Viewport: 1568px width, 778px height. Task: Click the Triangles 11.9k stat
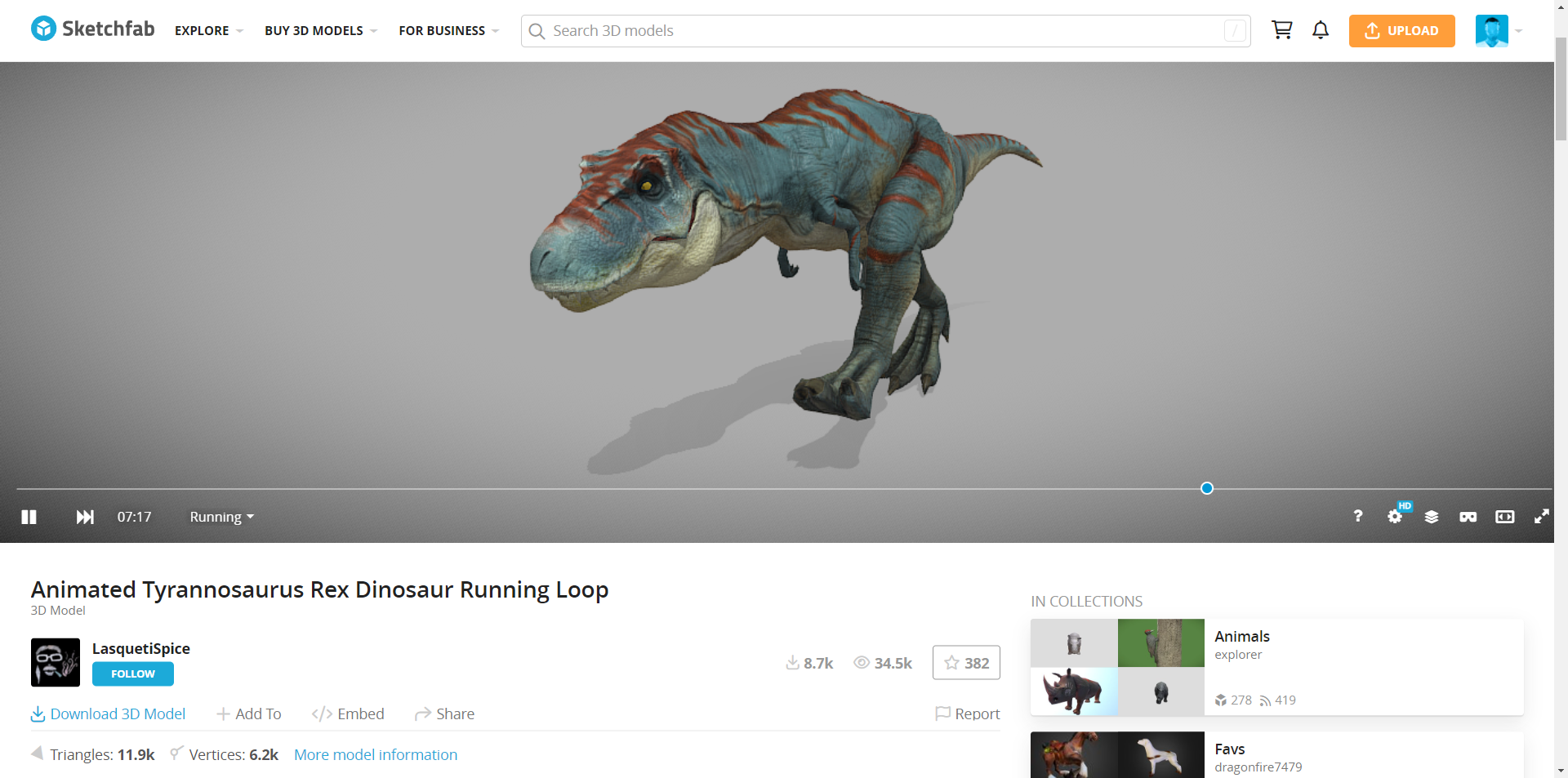pos(93,754)
